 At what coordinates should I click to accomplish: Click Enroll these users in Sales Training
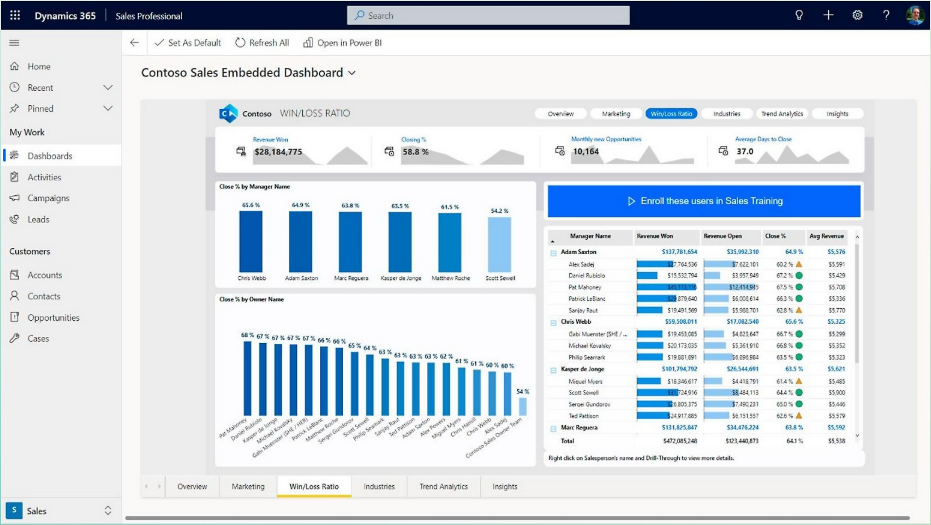(704, 201)
